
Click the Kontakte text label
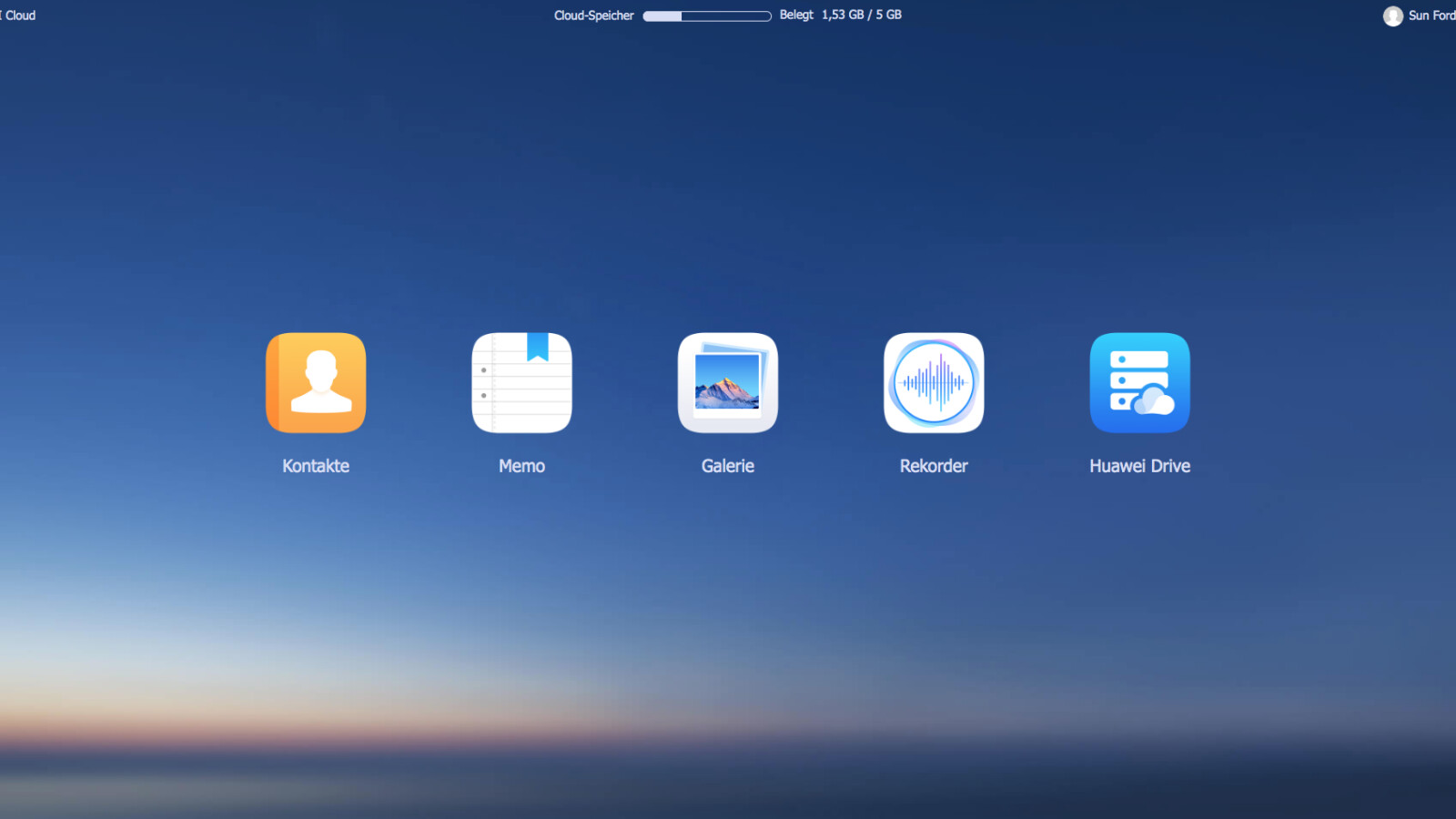pos(316,466)
